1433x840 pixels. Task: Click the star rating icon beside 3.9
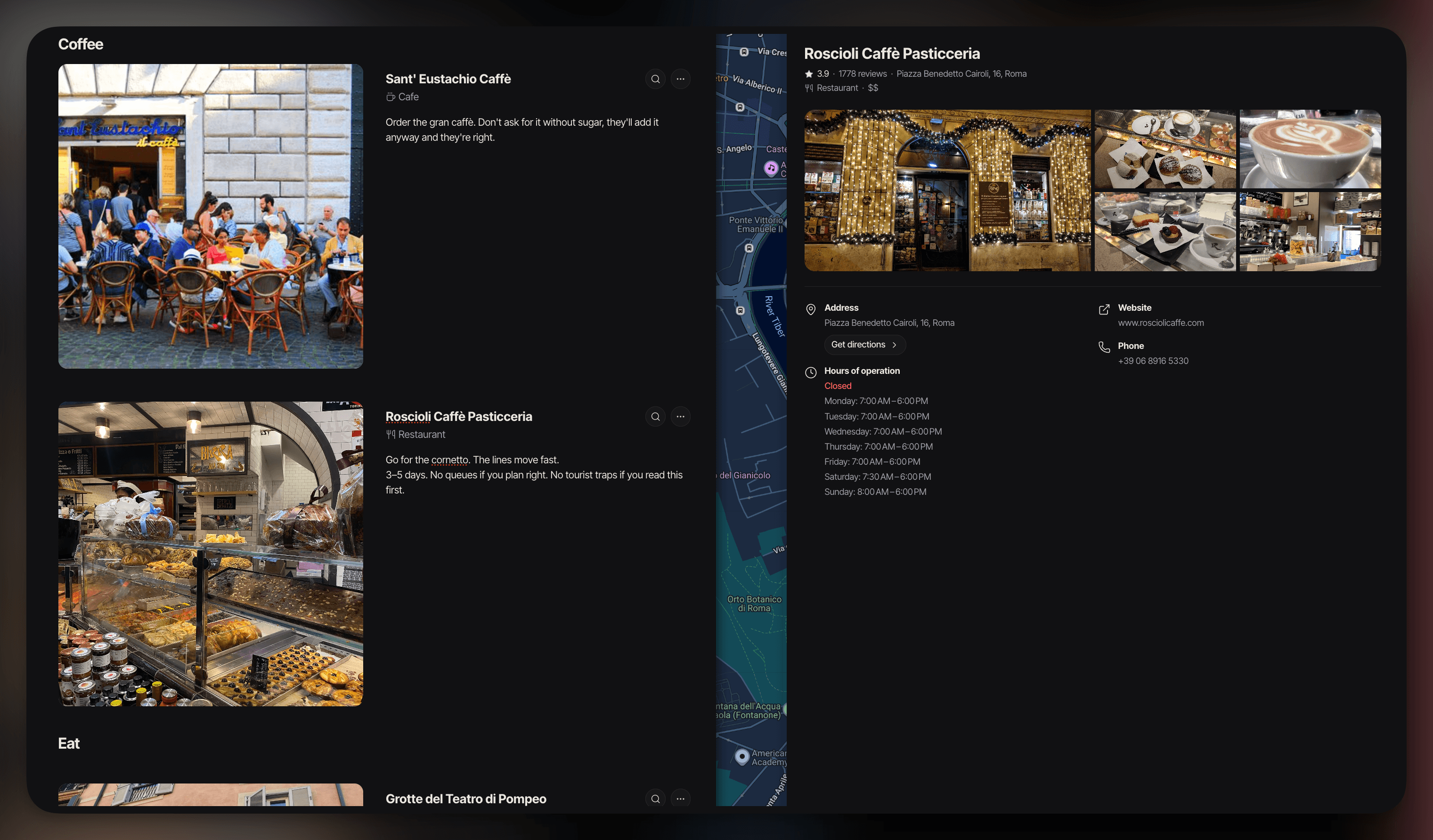pyautogui.click(x=809, y=74)
